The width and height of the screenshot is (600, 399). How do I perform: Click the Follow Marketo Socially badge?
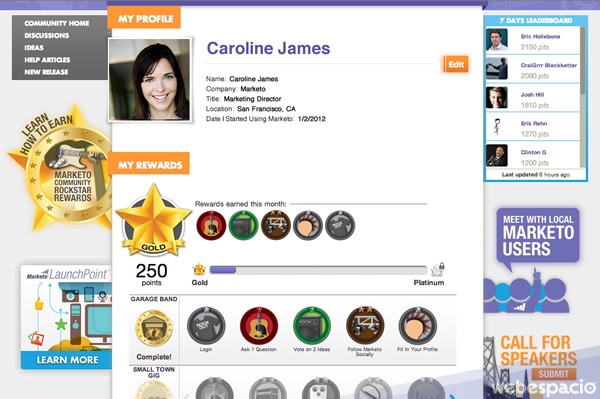[365, 326]
